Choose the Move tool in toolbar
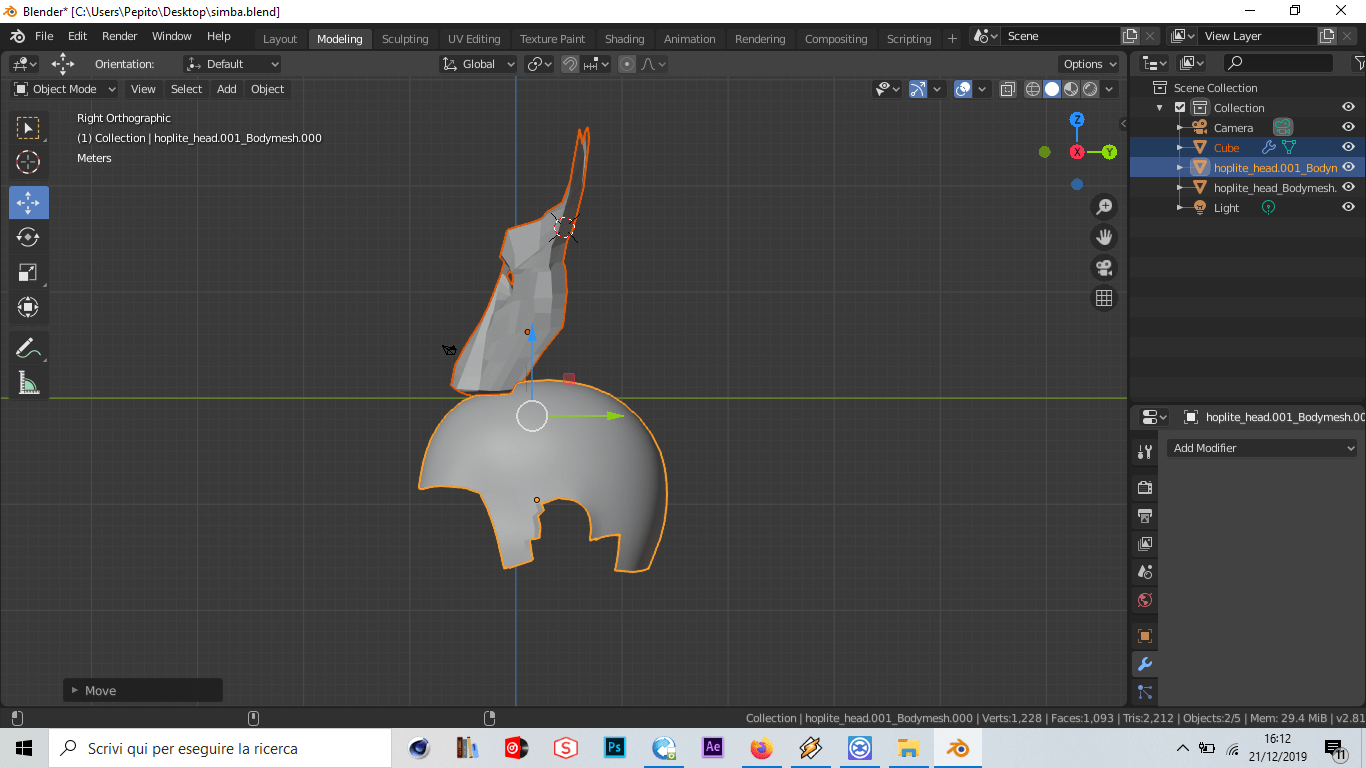Viewport: 1366px width, 768px height. [x=29, y=203]
